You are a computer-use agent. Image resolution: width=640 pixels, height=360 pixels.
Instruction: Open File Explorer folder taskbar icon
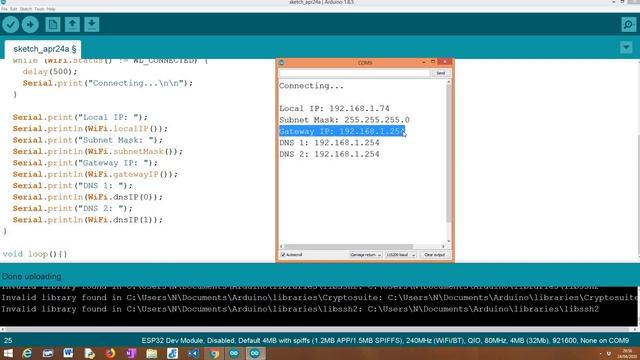[151, 353]
